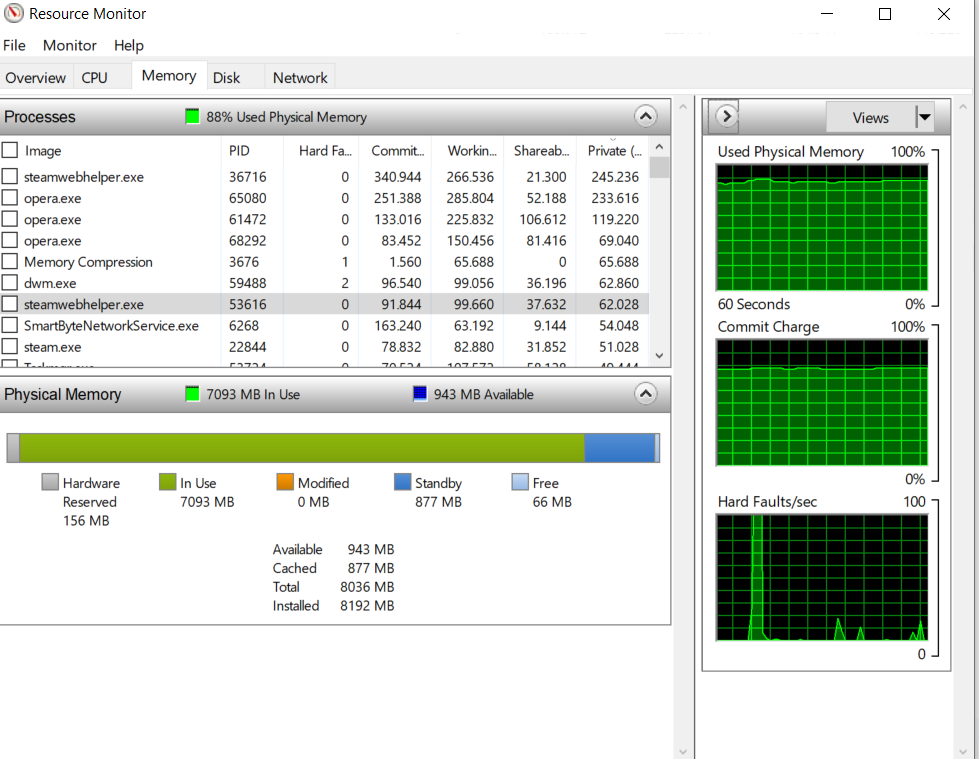Viewport: 979px width, 759px height.
Task: Open the Help menu
Action: tap(129, 46)
